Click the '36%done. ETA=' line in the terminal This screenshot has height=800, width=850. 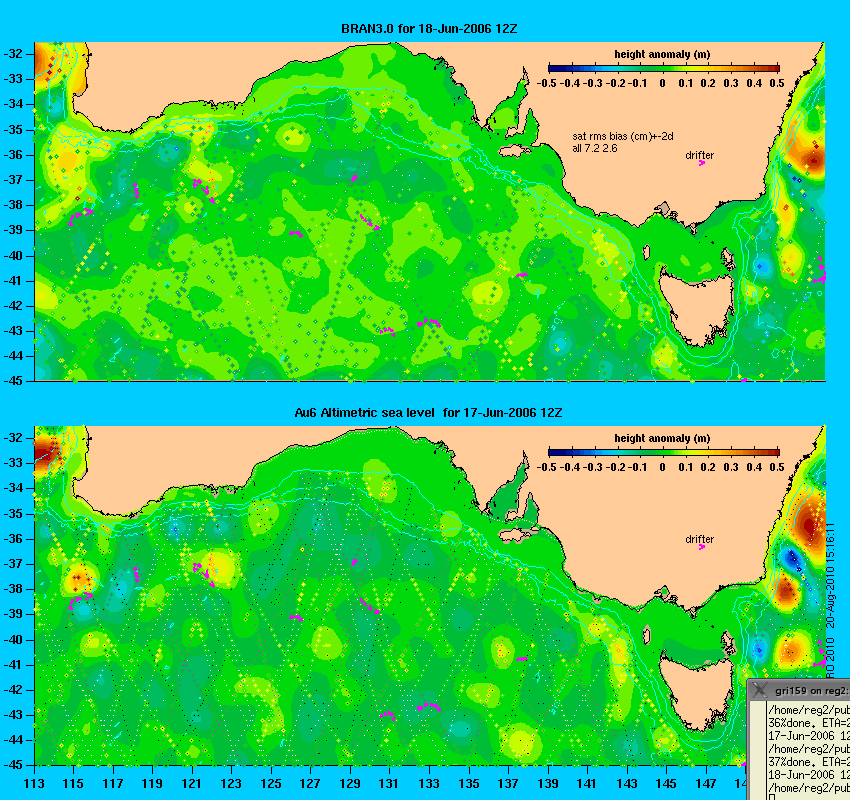point(809,723)
